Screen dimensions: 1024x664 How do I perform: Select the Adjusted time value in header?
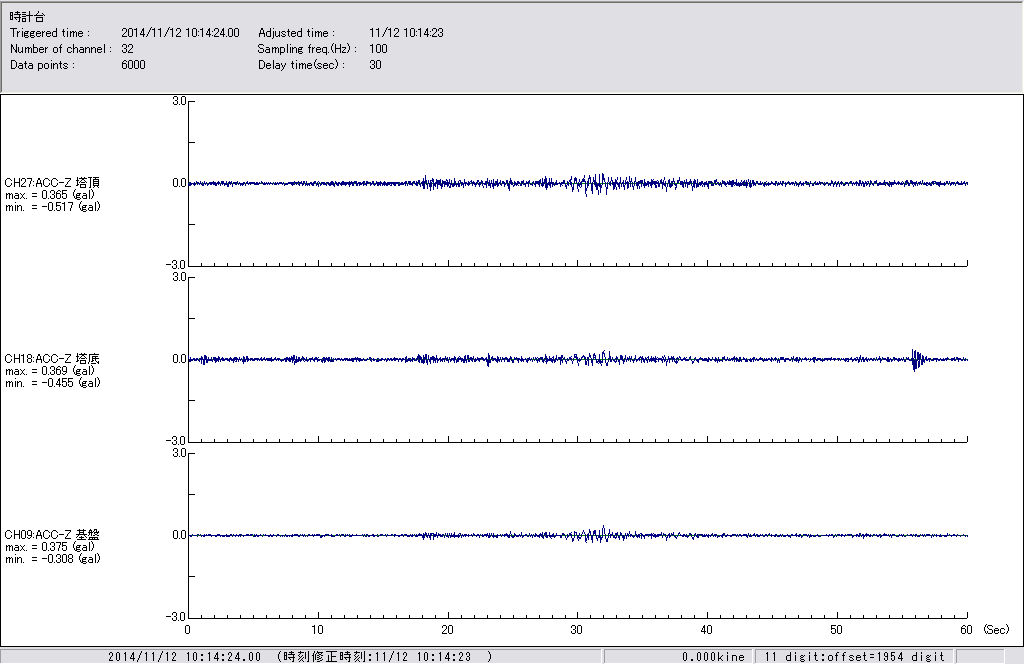tap(406, 33)
